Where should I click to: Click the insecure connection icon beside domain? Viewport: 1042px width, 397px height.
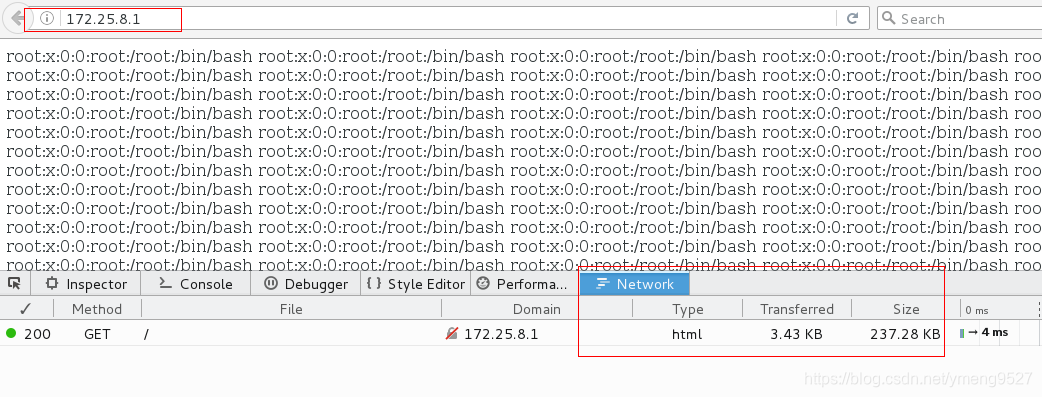[x=452, y=334]
